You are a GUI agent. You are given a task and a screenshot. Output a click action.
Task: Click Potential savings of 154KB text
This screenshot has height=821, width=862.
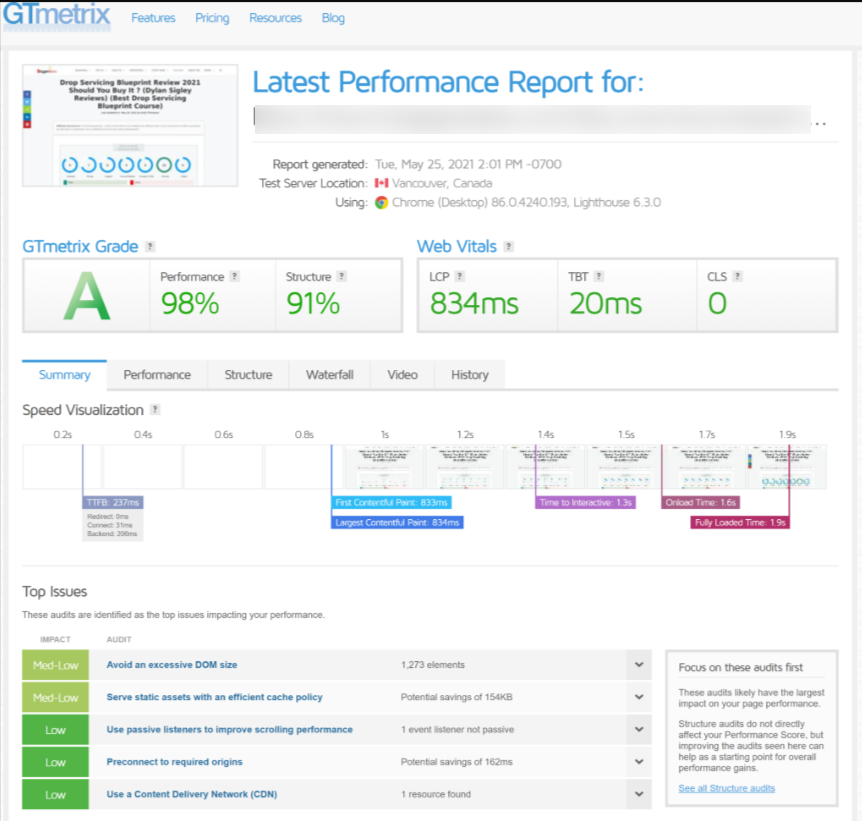point(456,697)
